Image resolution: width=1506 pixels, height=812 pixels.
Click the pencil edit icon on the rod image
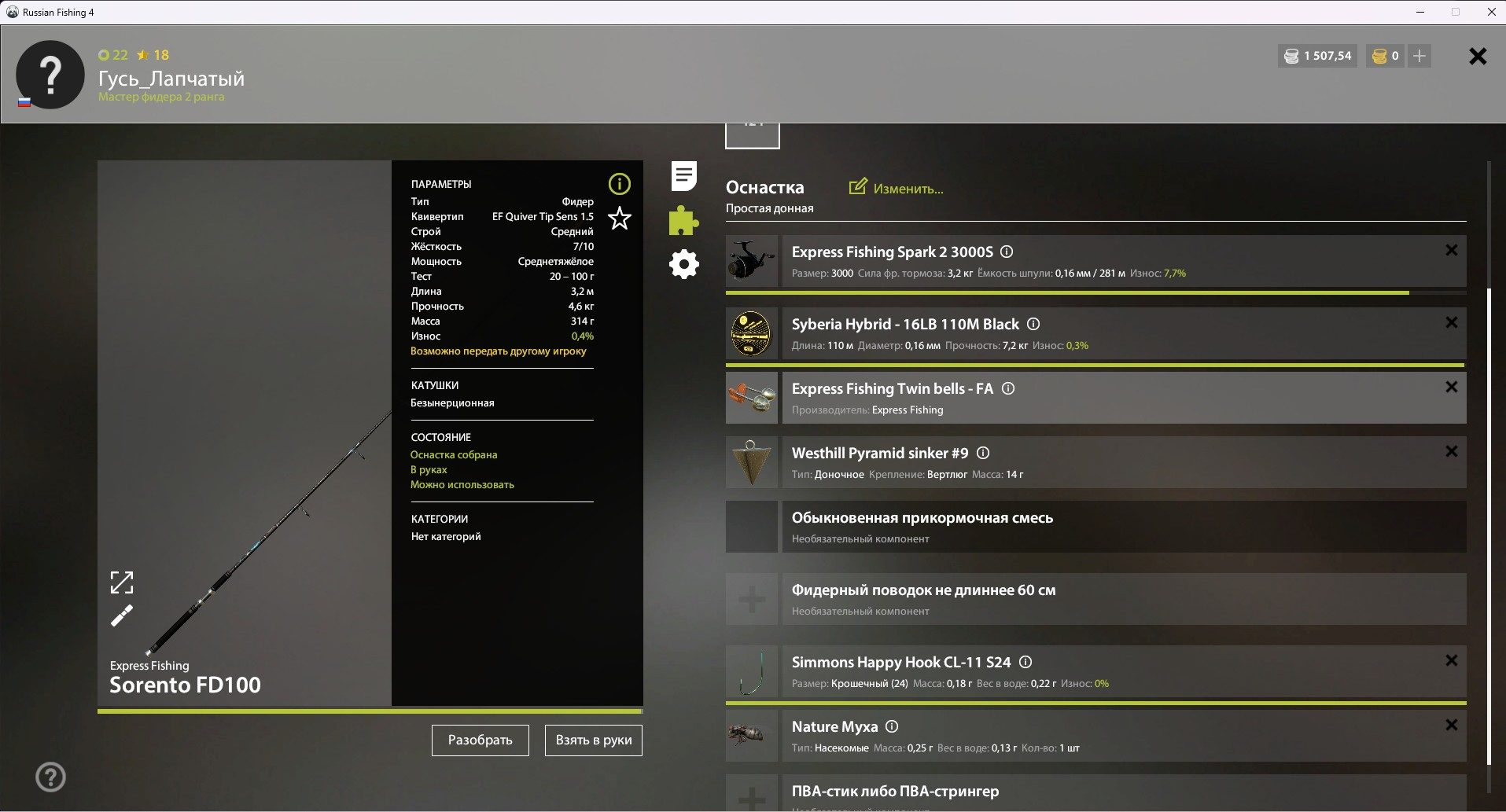pos(122,615)
